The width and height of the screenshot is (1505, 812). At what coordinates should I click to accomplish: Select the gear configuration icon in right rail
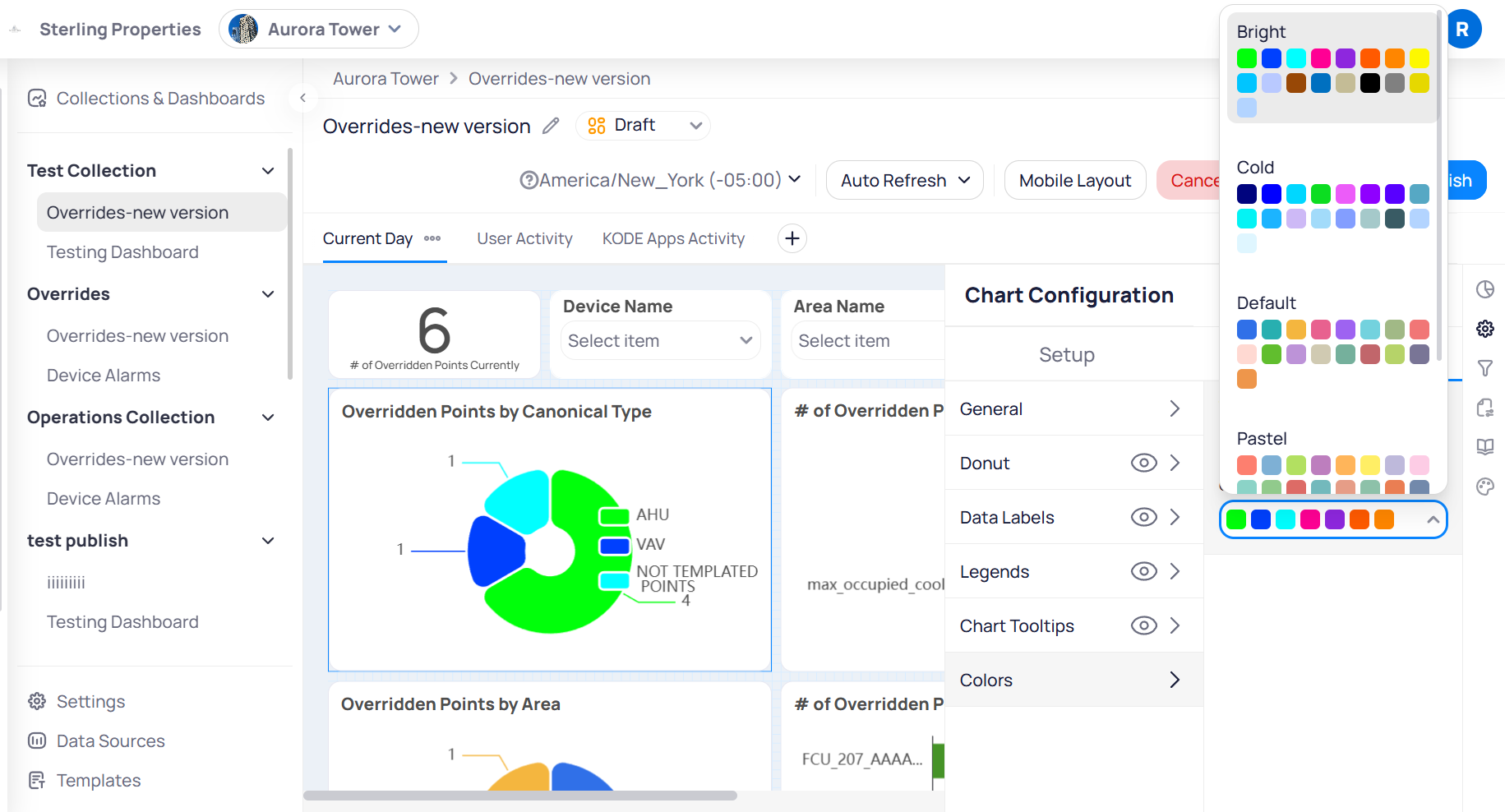tap(1484, 329)
